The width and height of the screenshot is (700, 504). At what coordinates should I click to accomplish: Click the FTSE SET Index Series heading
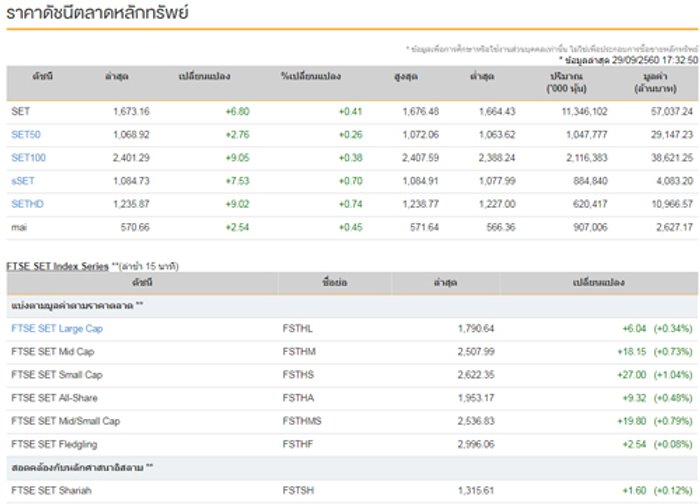(x=58, y=267)
